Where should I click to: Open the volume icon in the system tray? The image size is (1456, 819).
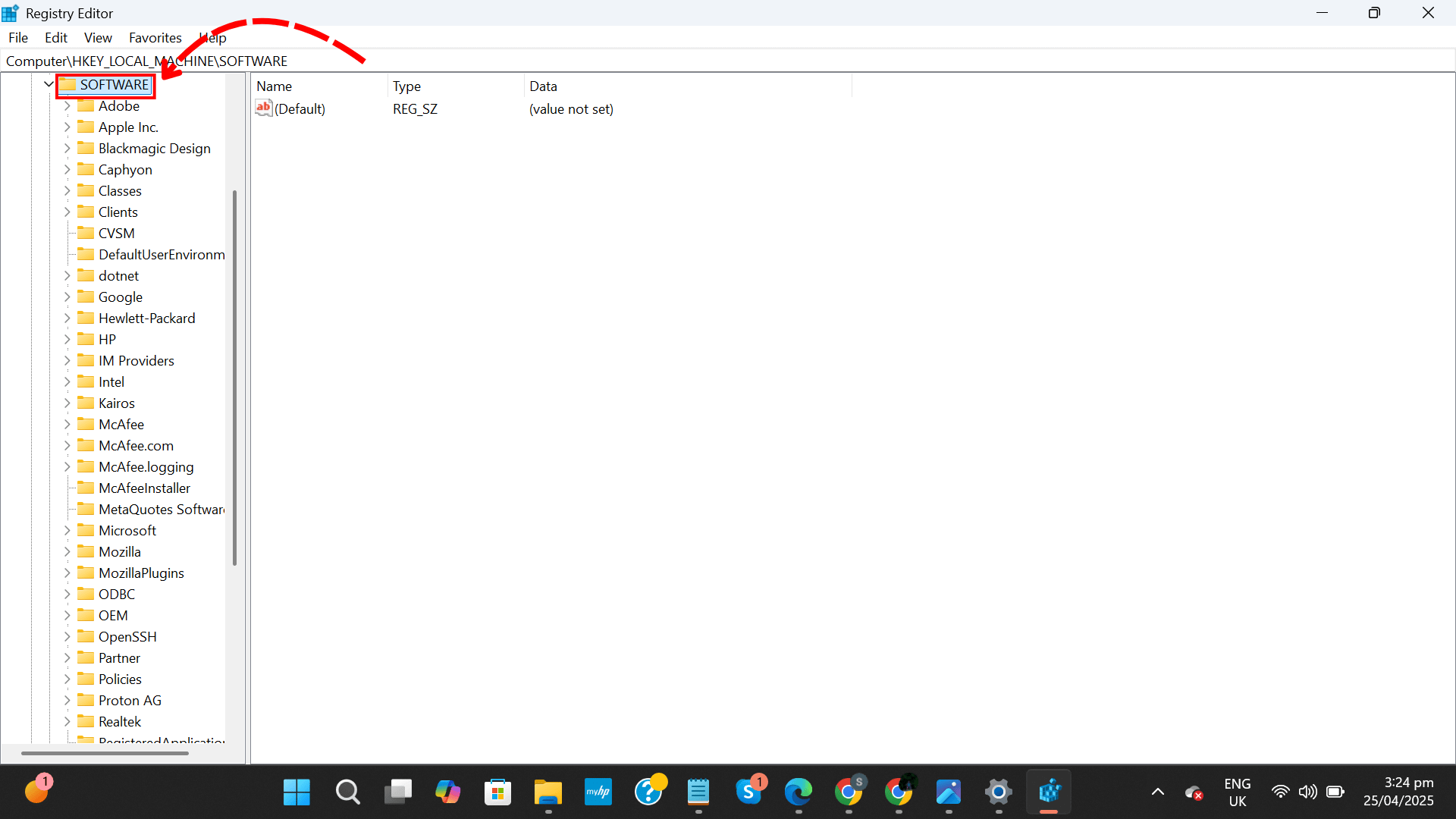click(1308, 791)
